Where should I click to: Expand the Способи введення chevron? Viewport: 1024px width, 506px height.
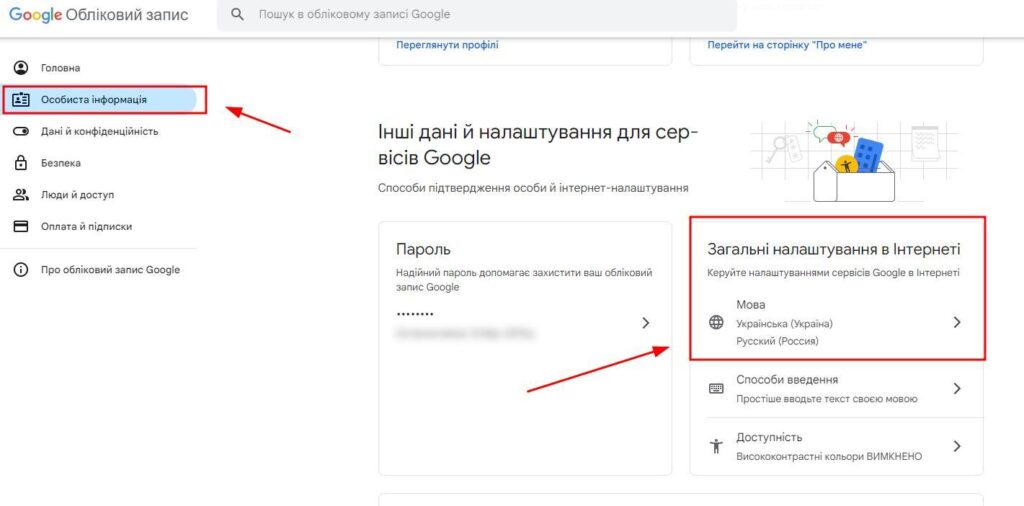[x=957, y=388]
